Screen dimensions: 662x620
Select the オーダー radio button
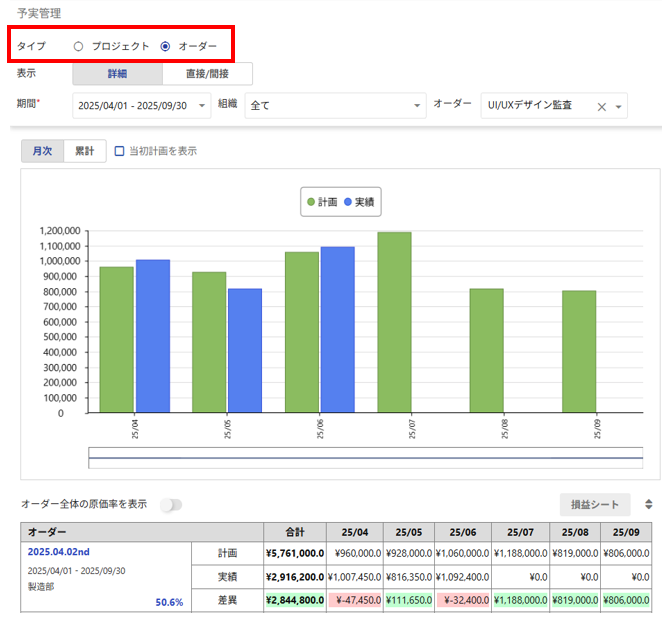coord(166,46)
